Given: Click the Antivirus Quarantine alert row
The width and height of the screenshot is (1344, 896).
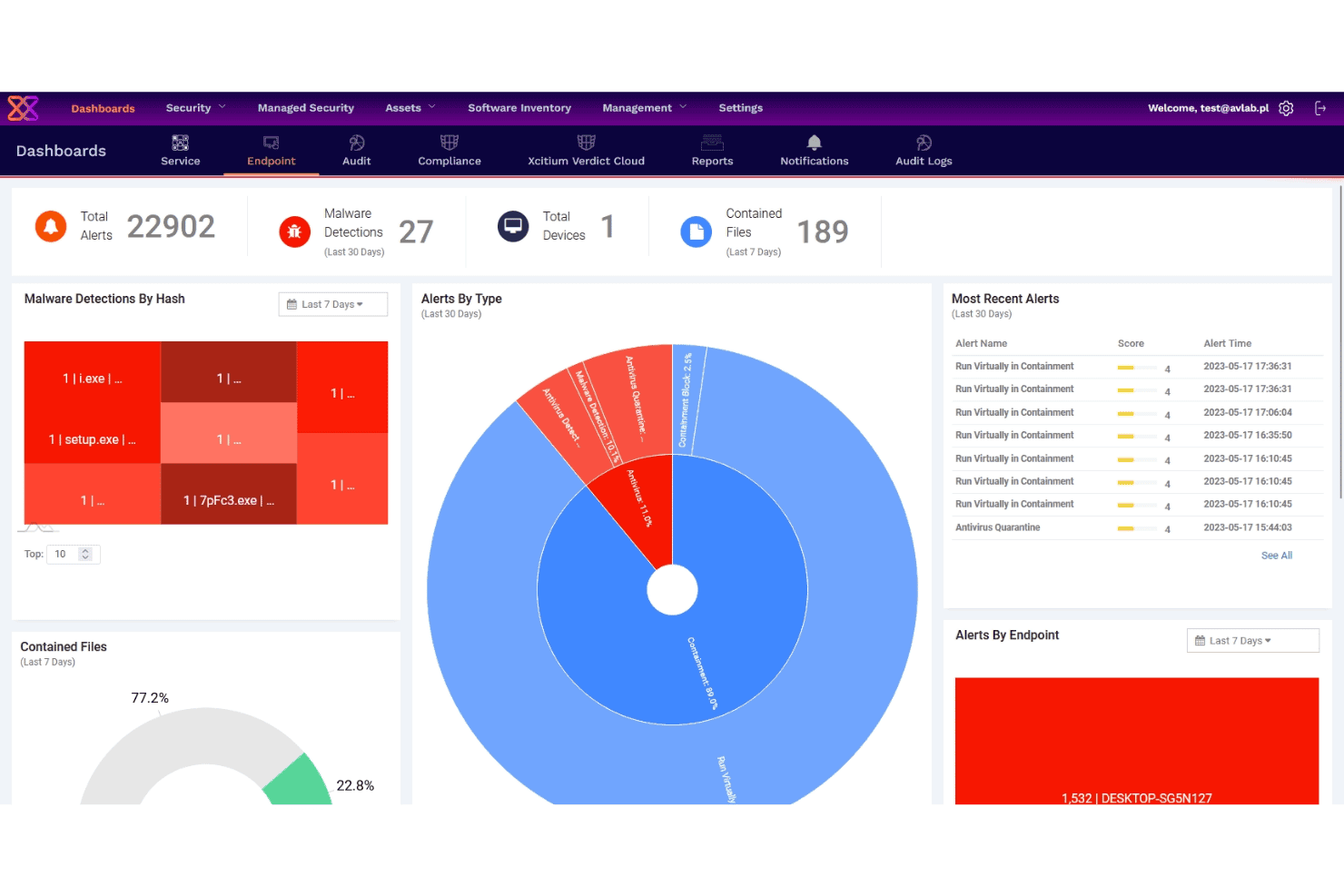Looking at the screenshot, I should pos(1137,527).
